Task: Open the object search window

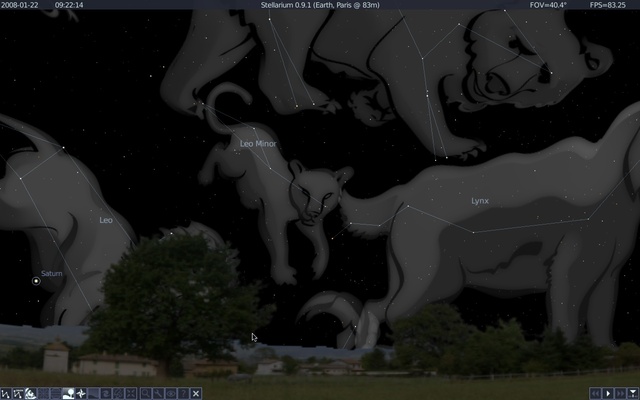Action: 146,393
